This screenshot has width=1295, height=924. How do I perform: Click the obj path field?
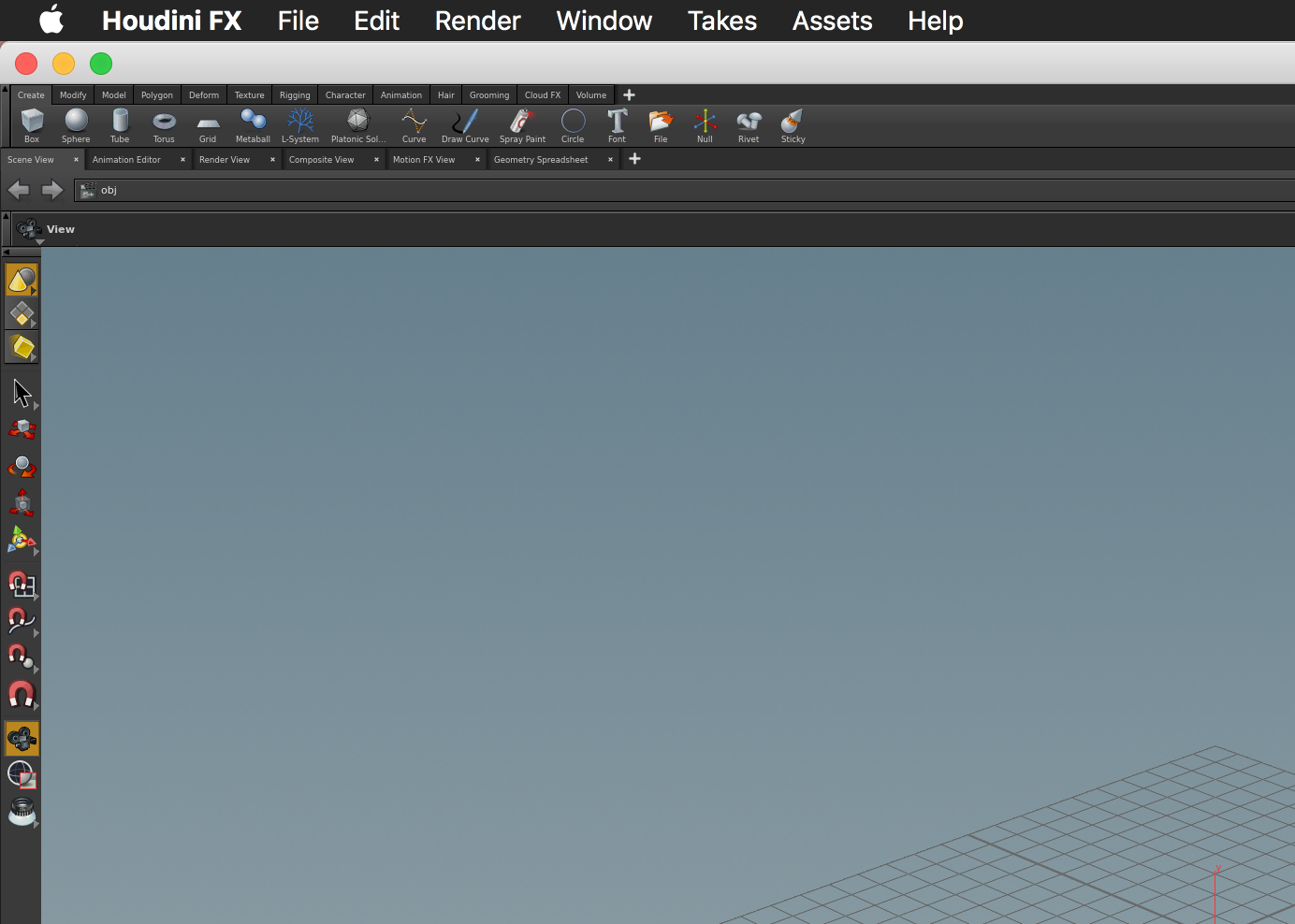(x=684, y=190)
